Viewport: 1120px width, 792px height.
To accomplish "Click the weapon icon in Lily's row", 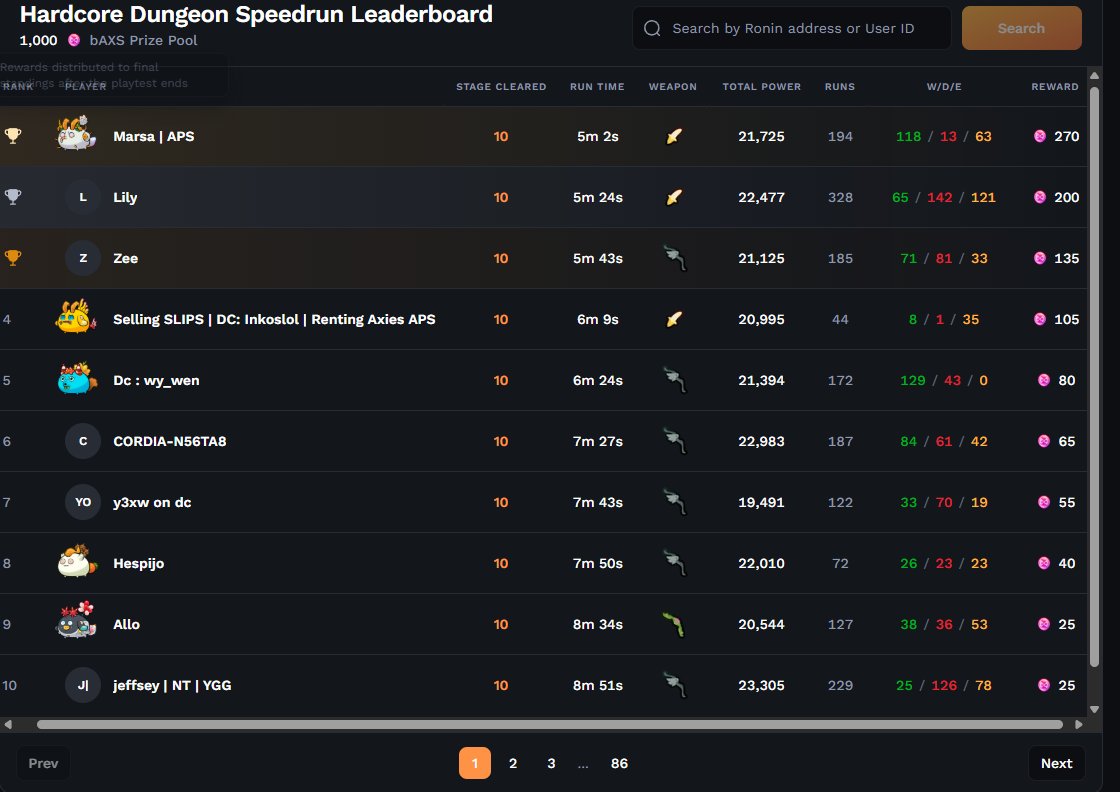I will coord(674,197).
